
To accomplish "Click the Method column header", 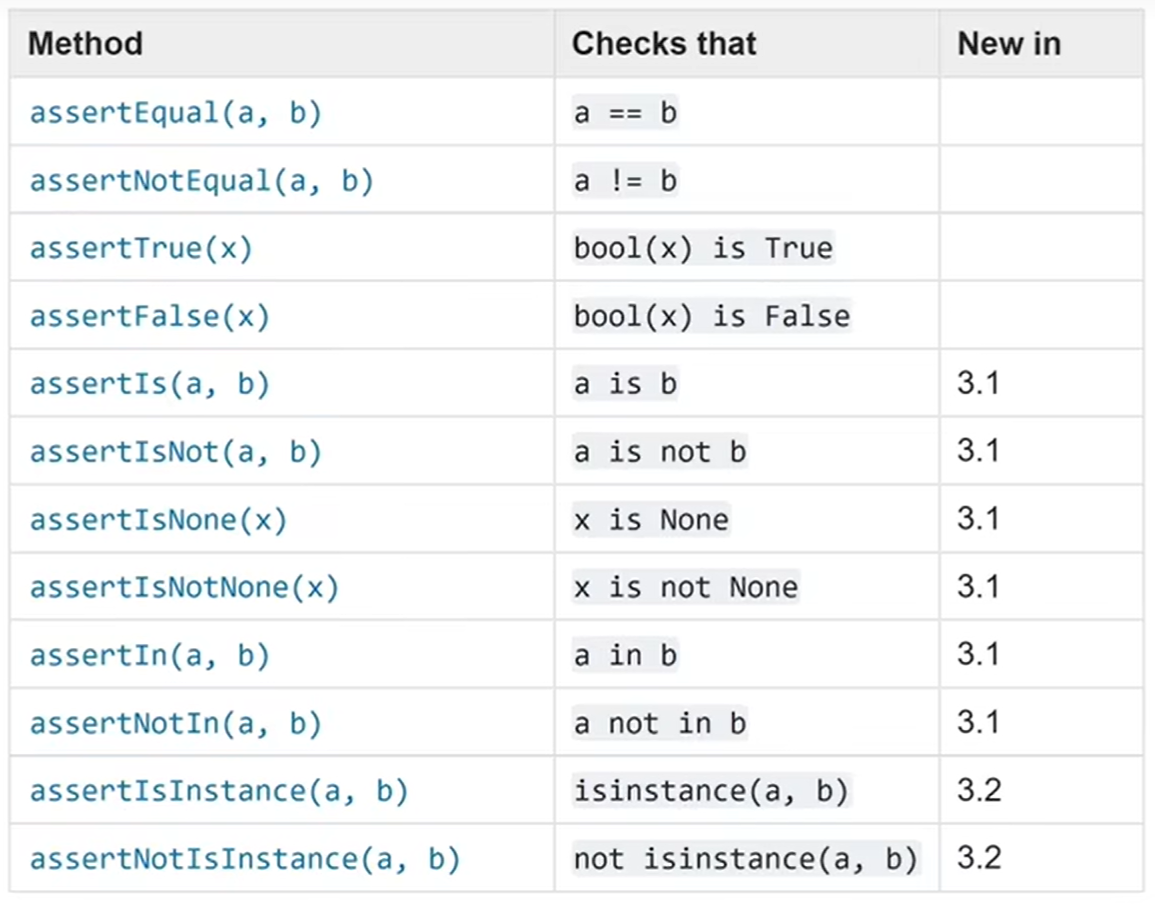I will 85,44.
